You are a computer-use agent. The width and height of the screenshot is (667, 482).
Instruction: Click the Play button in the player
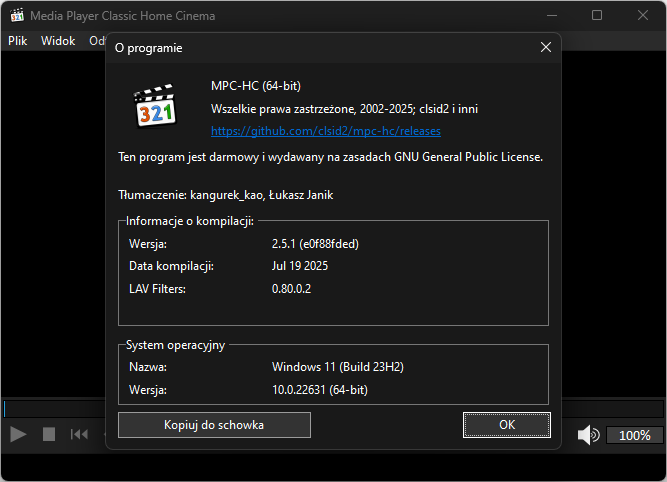tap(18, 434)
